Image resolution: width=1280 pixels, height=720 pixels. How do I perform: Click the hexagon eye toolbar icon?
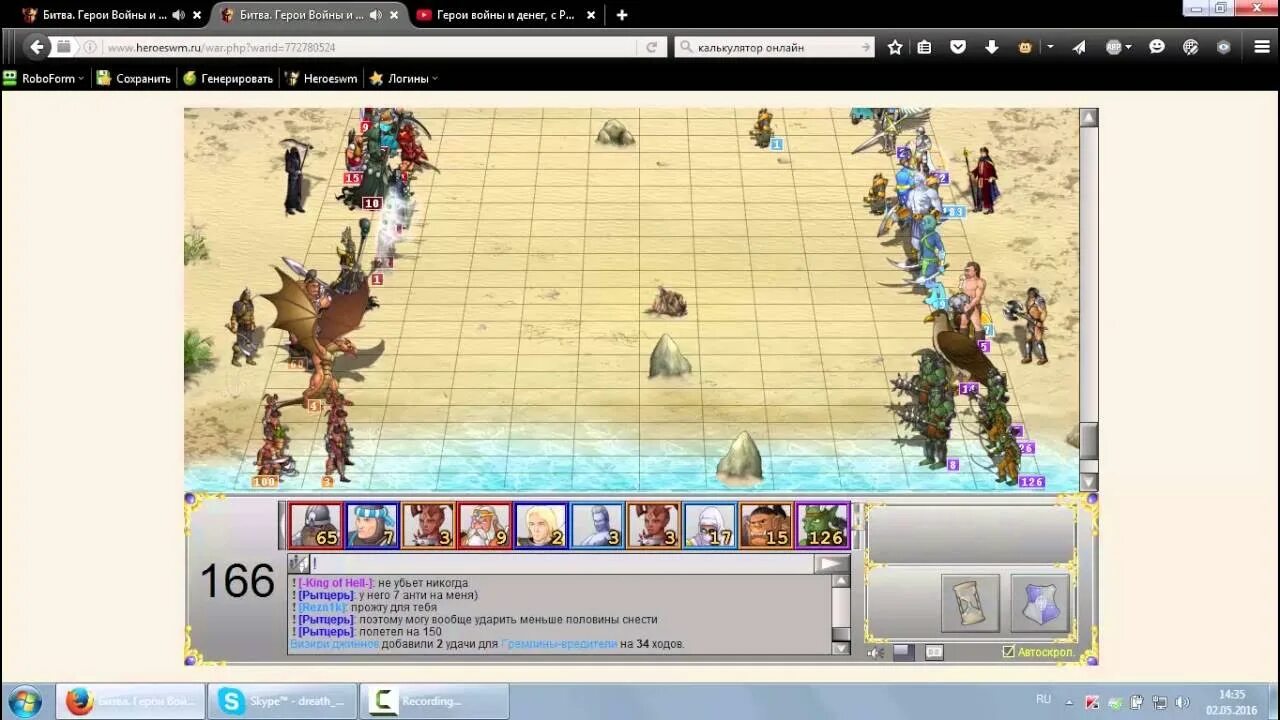coord(1223,47)
